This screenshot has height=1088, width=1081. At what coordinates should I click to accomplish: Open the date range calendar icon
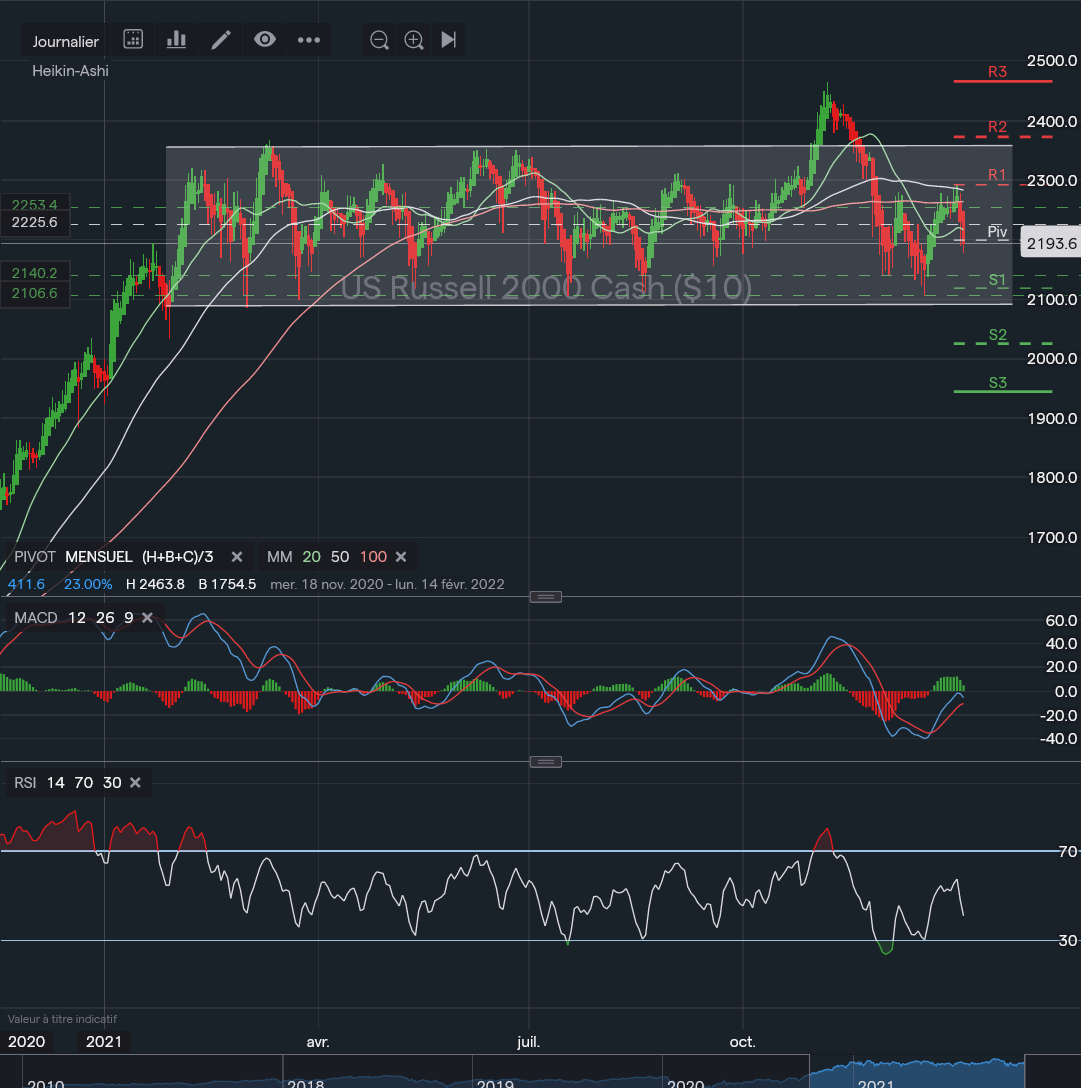click(x=133, y=40)
